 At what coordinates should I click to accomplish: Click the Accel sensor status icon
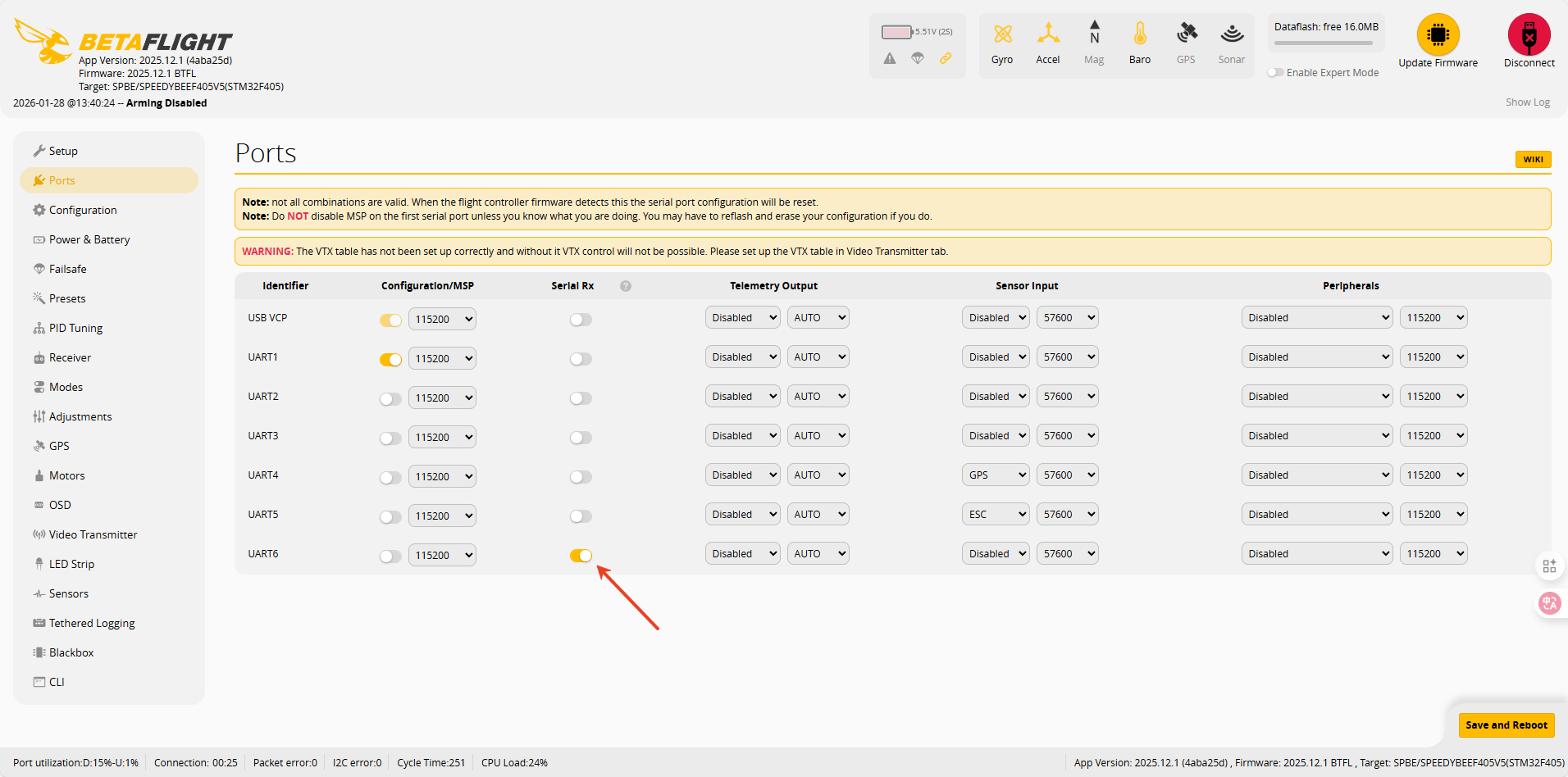click(1047, 34)
